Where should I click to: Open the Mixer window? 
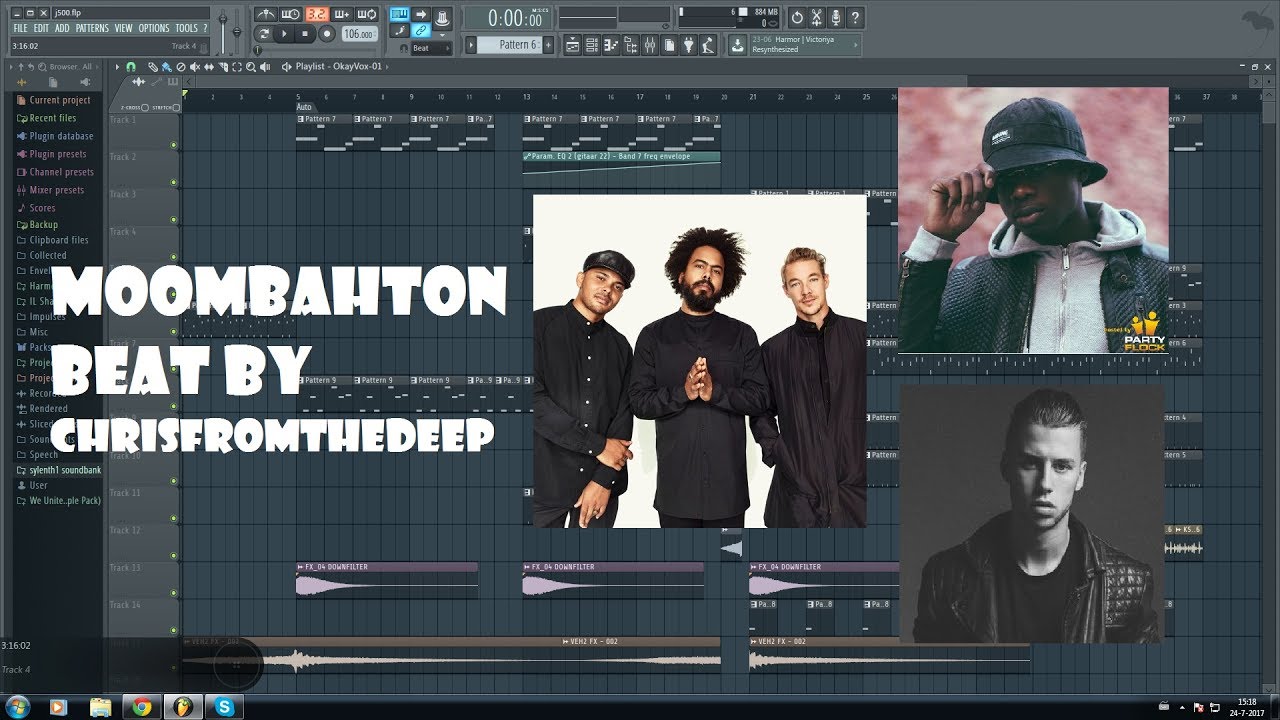pos(650,45)
